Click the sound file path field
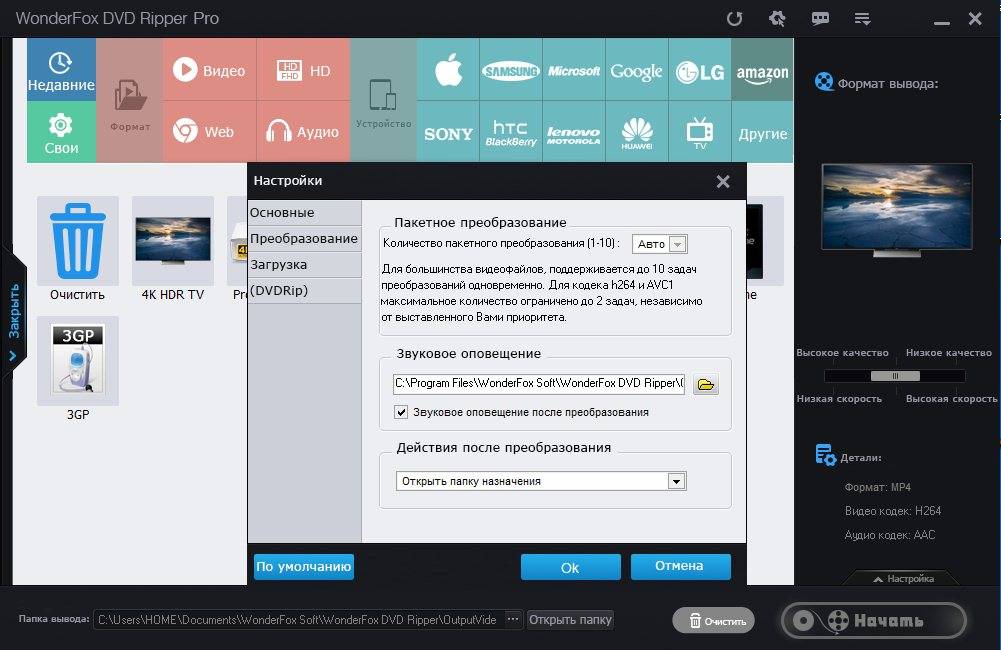 pyautogui.click(x=539, y=383)
